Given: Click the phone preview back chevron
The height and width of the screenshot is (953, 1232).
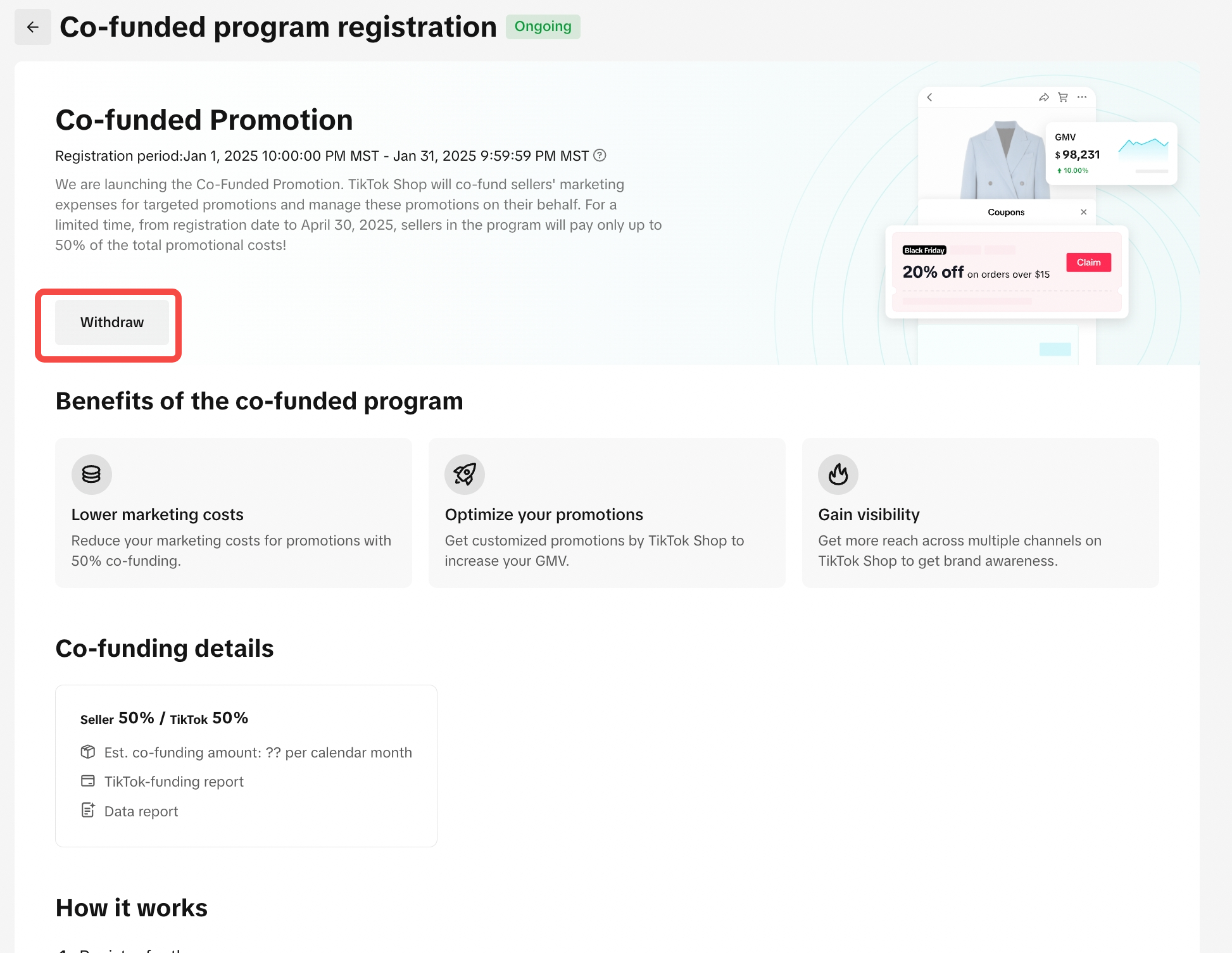Looking at the screenshot, I should click(x=929, y=97).
